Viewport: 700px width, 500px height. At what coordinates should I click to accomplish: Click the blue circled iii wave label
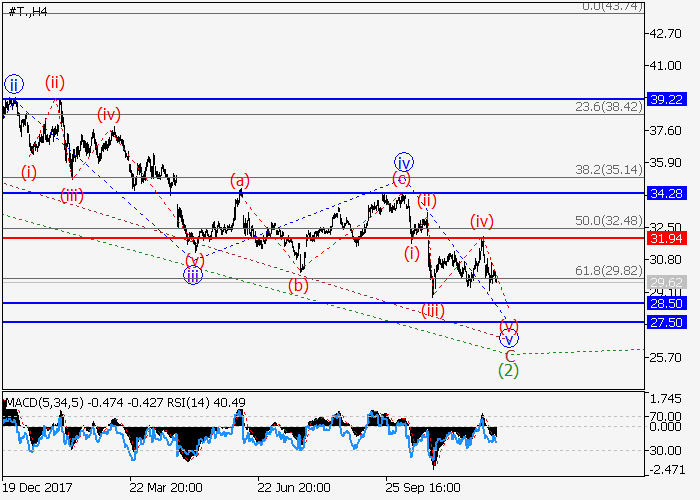coord(193,276)
